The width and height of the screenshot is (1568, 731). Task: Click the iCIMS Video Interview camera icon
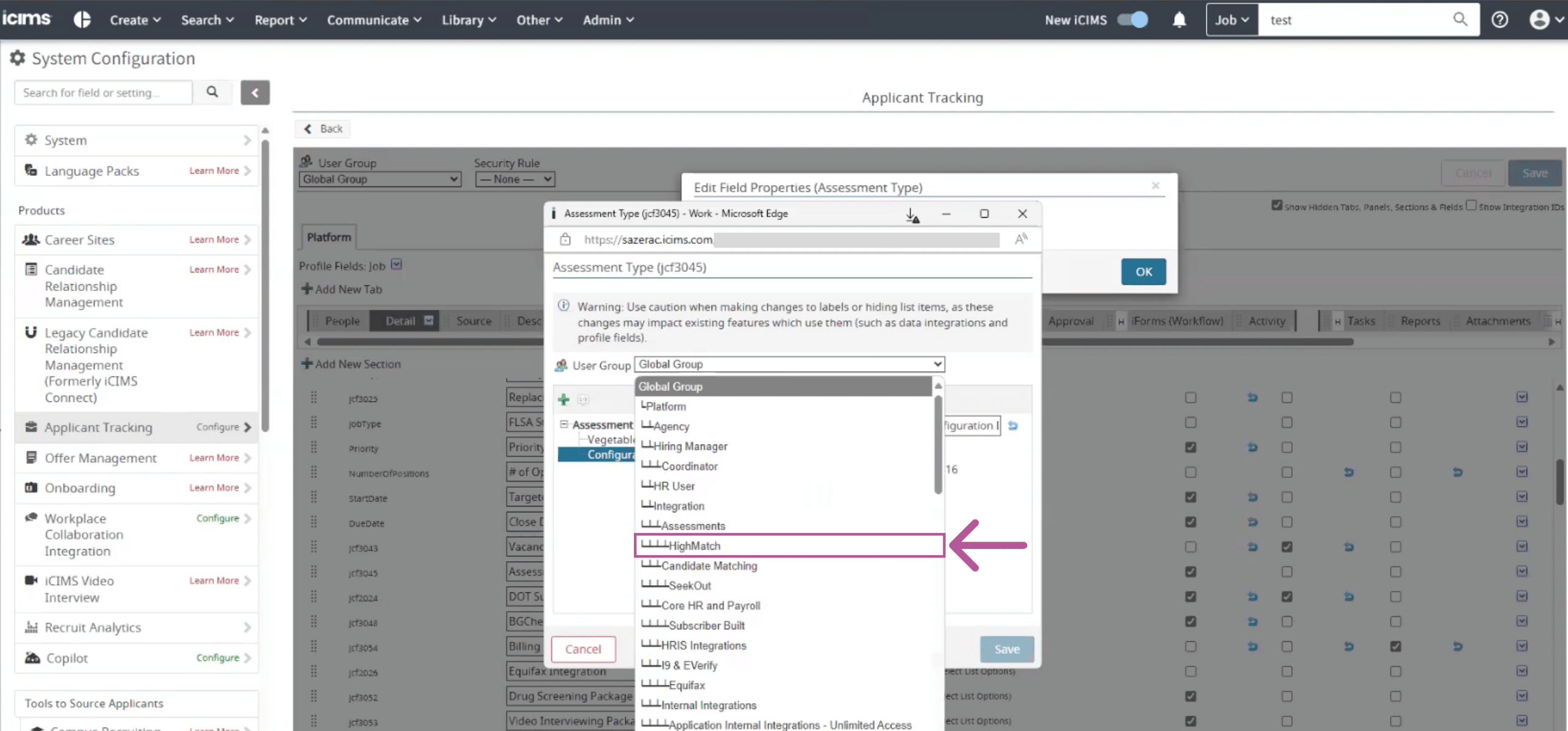tap(31, 580)
